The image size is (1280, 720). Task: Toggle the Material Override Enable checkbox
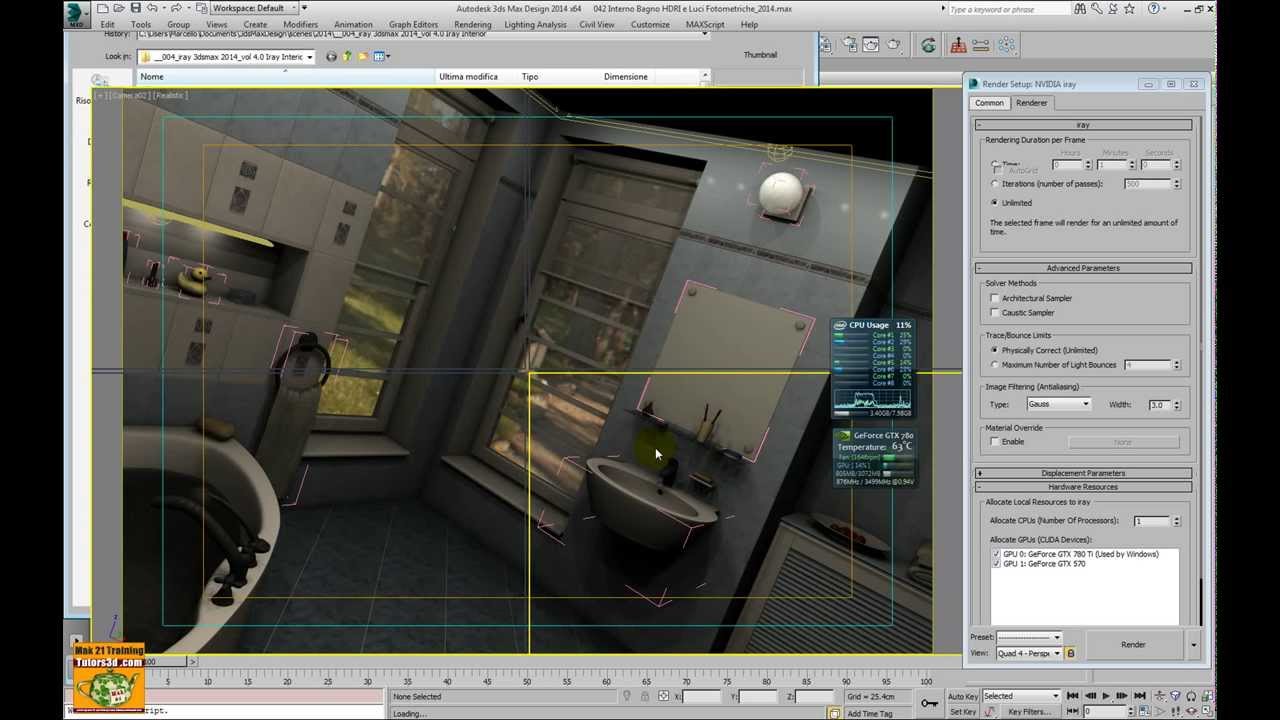[x=995, y=441]
